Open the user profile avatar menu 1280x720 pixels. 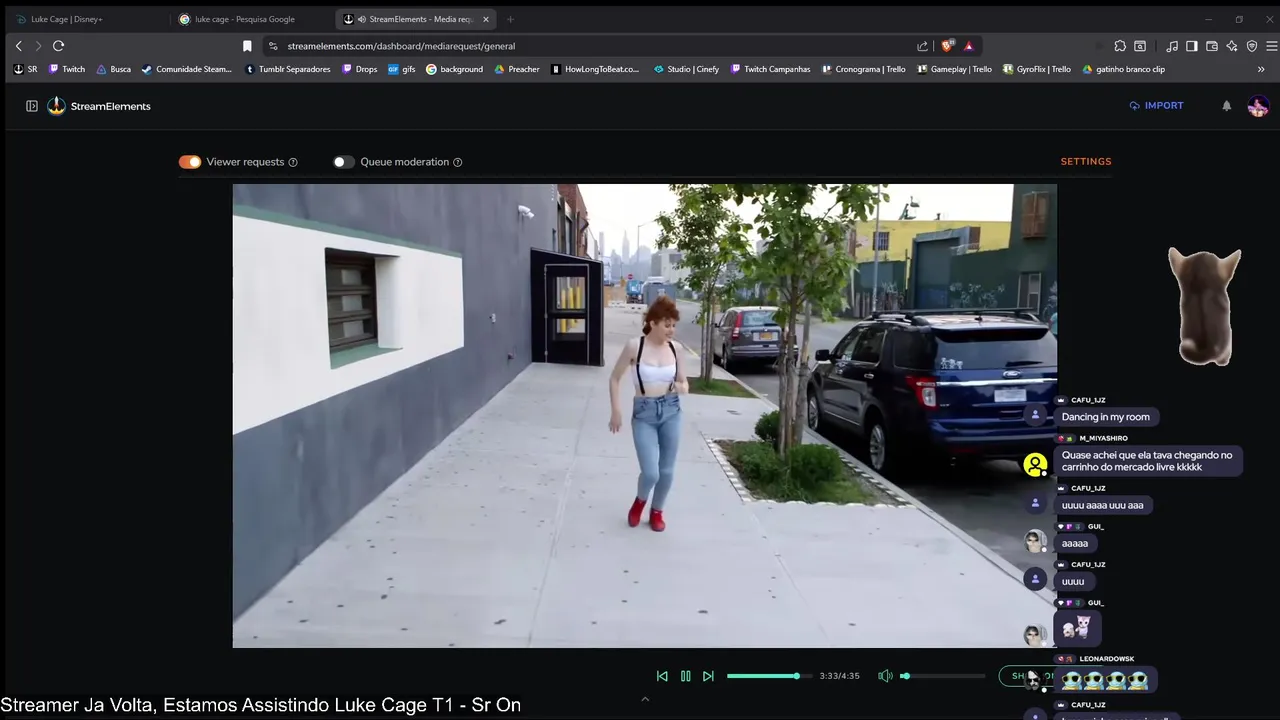point(1258,106)
